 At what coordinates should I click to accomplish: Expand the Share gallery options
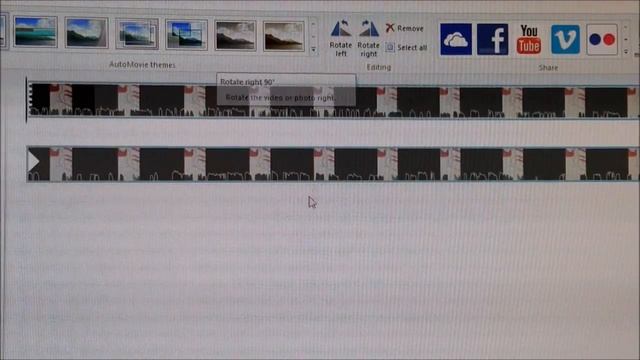(626, 52)
